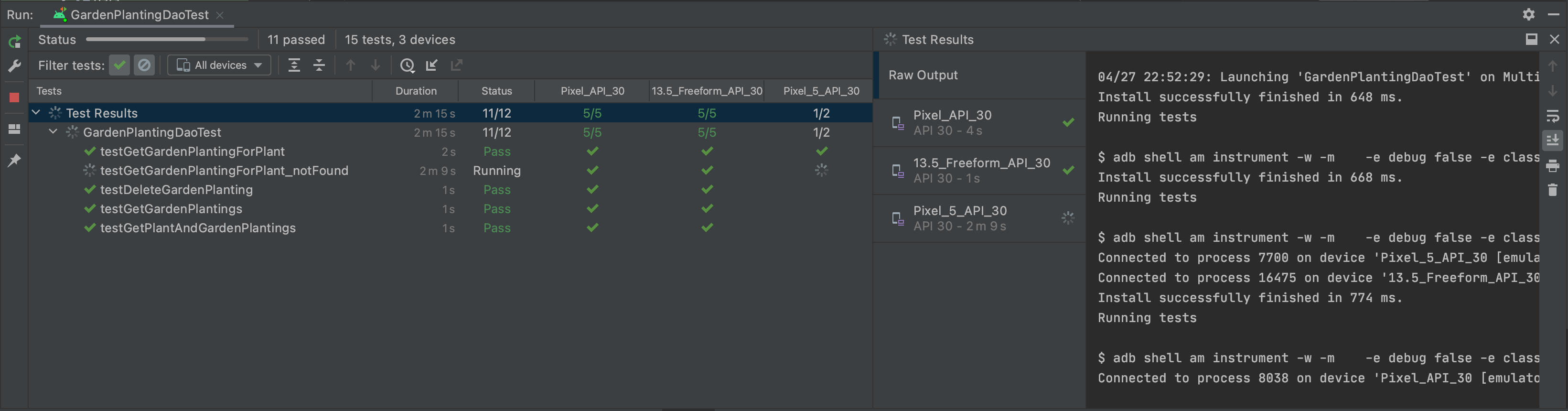Open run configuration wrench settings

[15, 65]
